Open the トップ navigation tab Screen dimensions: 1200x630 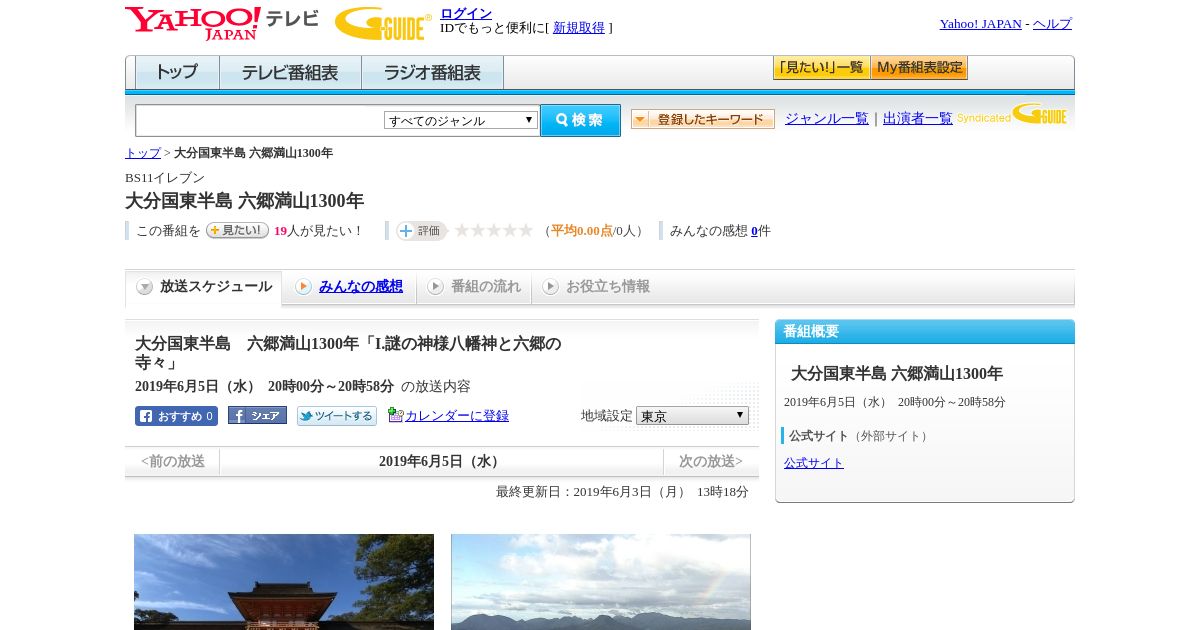pyautogui.click(x=177, y=73)
